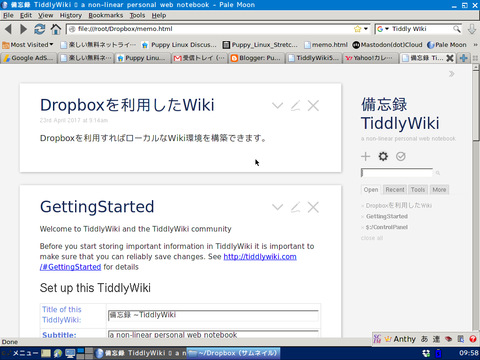Image resolution: width=480 pixels, height=360 pixels.
Task: Open a new tab with the plus button
Action: (463, 58)
